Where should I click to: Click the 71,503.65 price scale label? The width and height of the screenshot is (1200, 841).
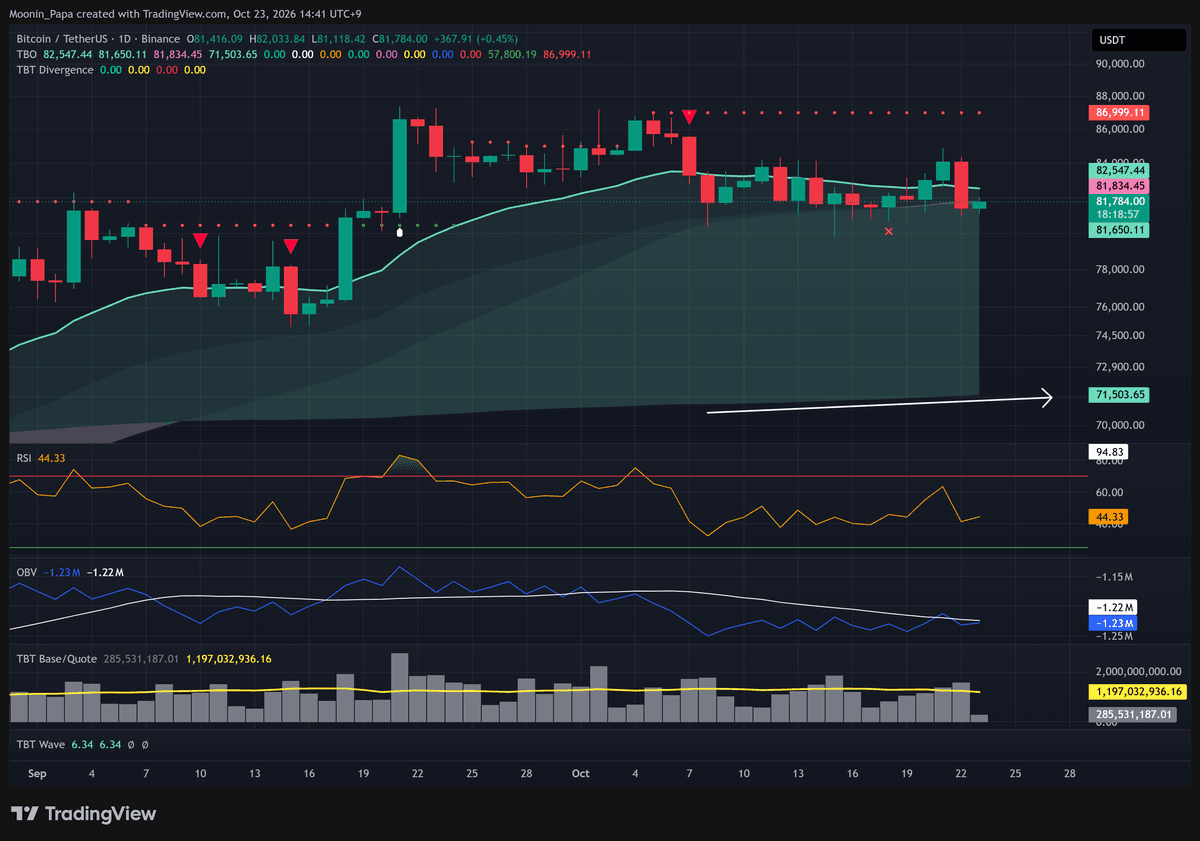[x=1118, y=395]
